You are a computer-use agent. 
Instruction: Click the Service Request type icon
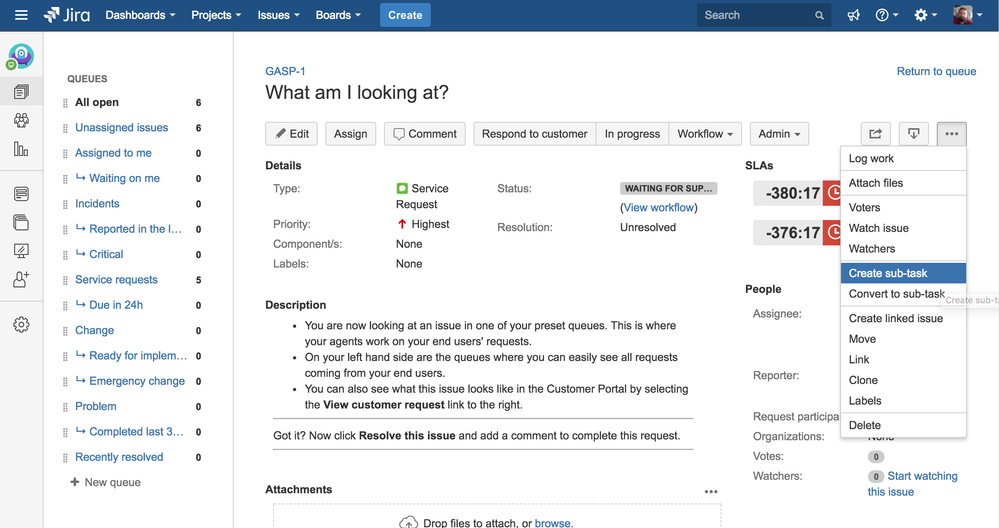tap(402, 189)
